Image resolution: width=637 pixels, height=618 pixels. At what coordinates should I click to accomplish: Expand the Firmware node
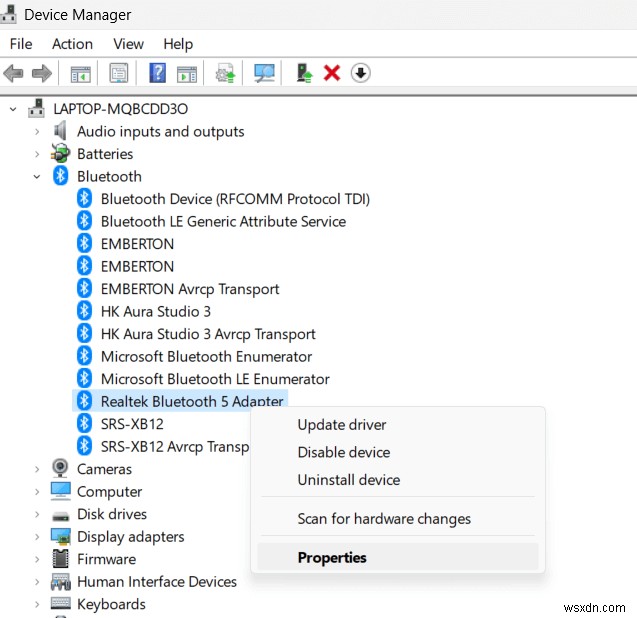(x=37, y=559)
